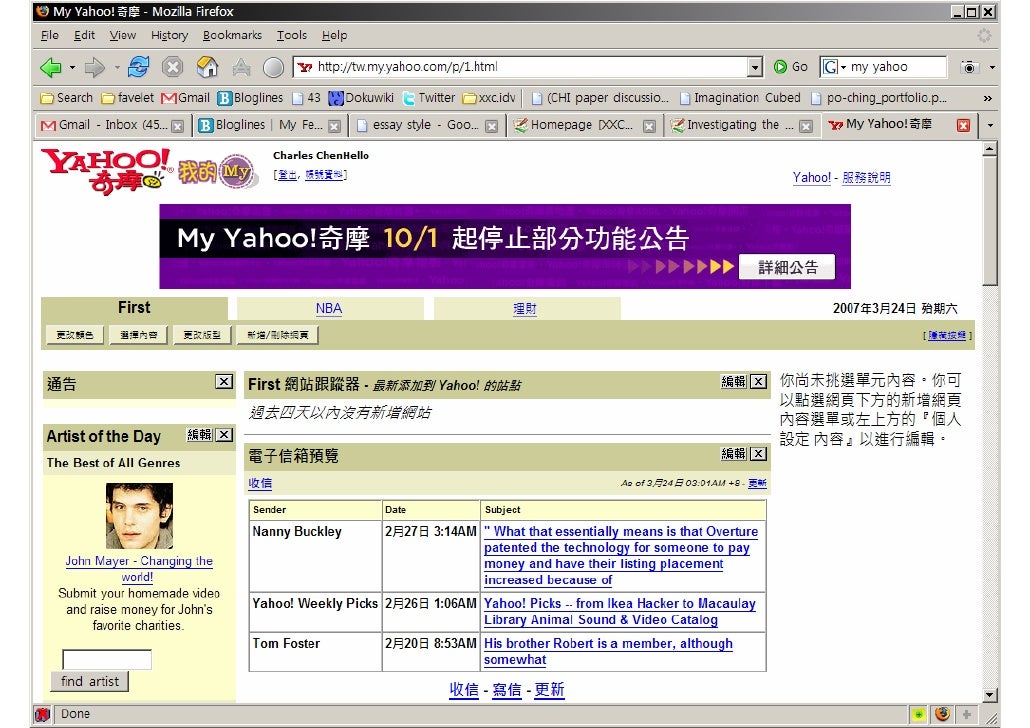
Task: Click the Yahoo! - 服務說明 Yahoo! link
Action: [811, 177]
